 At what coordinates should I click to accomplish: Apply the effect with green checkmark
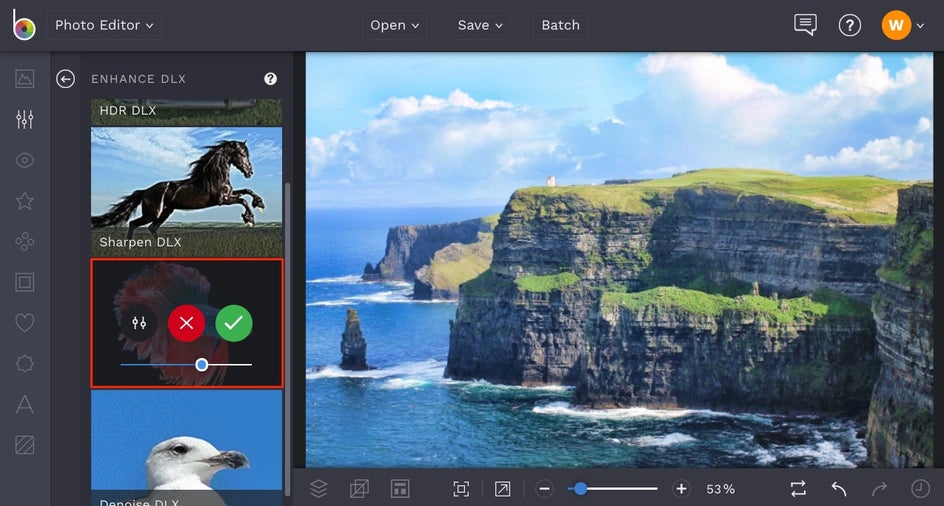point(234,323)
